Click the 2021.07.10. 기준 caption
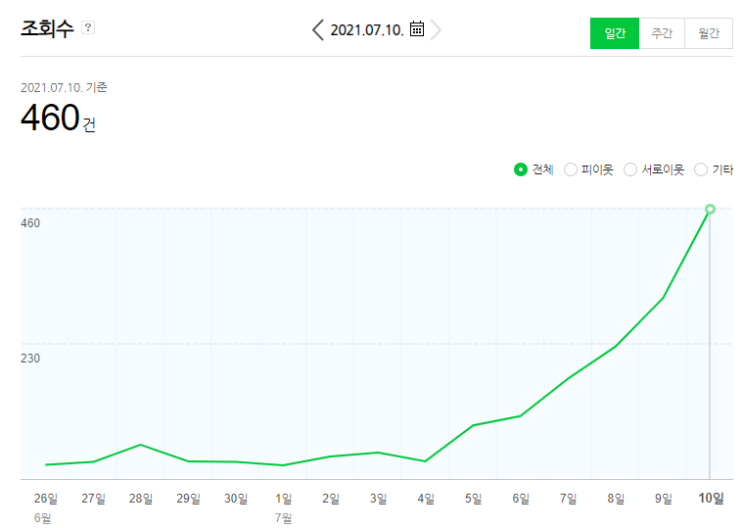Image resolution: width=743 pixels, height=528 pixels. click(63, 87)
